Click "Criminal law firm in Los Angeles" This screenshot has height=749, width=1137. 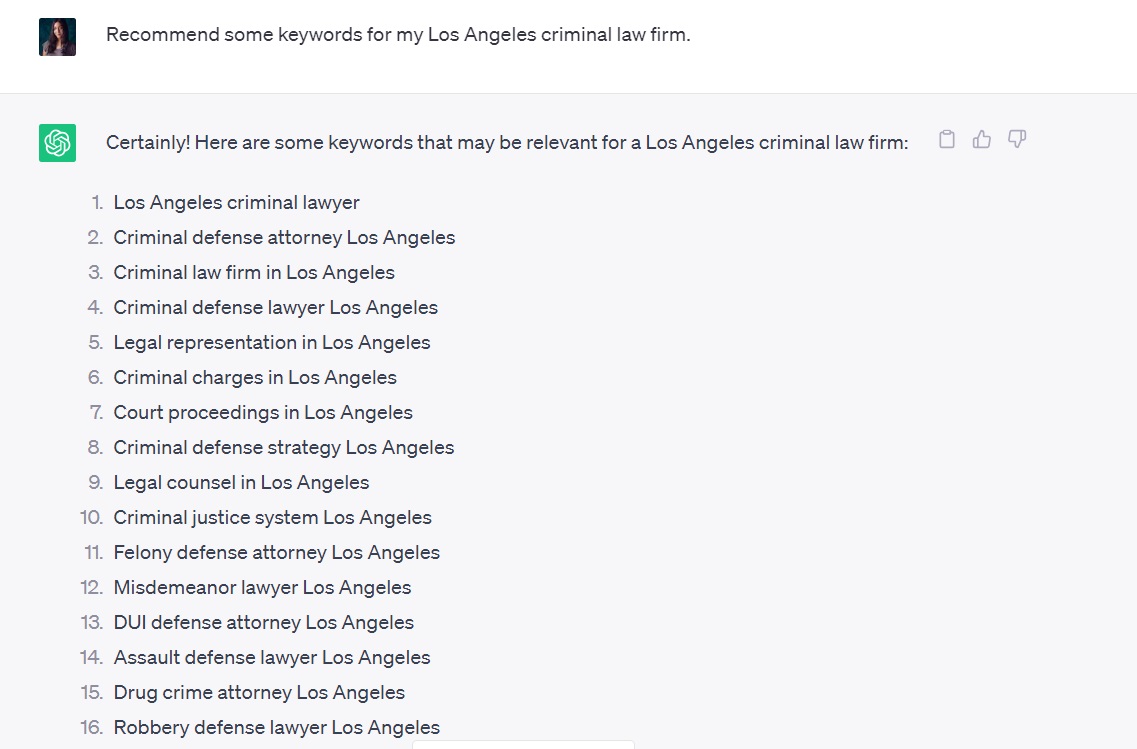coord(254,273)
